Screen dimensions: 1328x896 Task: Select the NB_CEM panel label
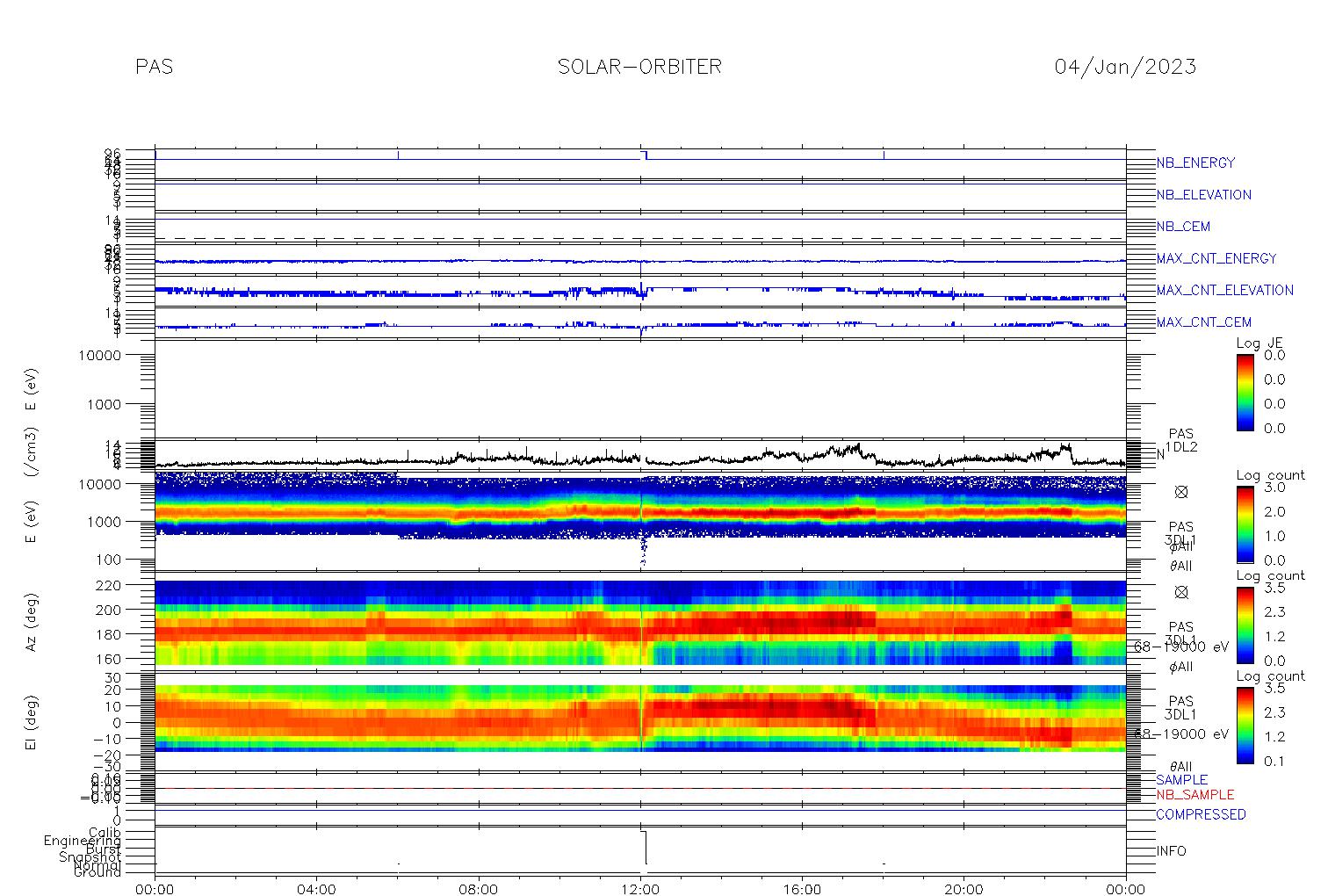[1183, 227]
